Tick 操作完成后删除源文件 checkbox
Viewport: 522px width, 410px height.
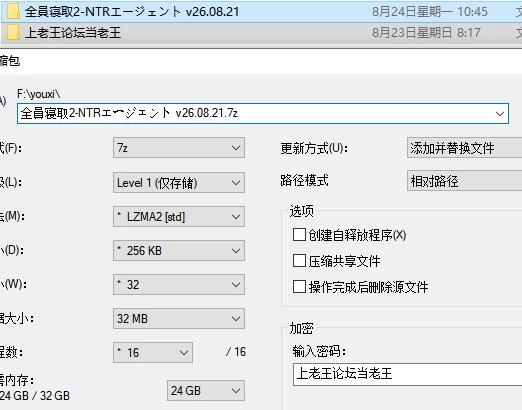coord(299,286)
